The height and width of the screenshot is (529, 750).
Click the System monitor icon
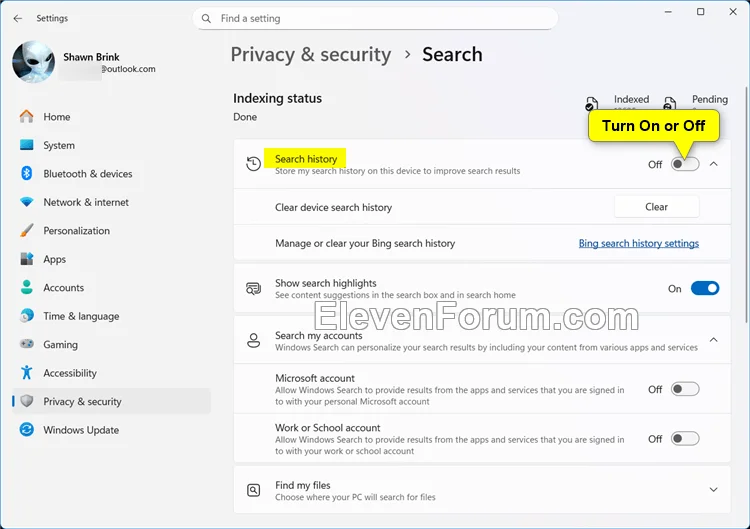click(x=27, y=145)
